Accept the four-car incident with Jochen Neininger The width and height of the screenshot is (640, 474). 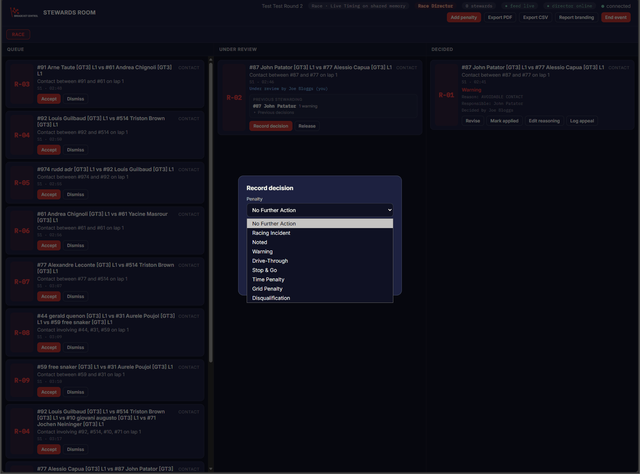[49, 449]
